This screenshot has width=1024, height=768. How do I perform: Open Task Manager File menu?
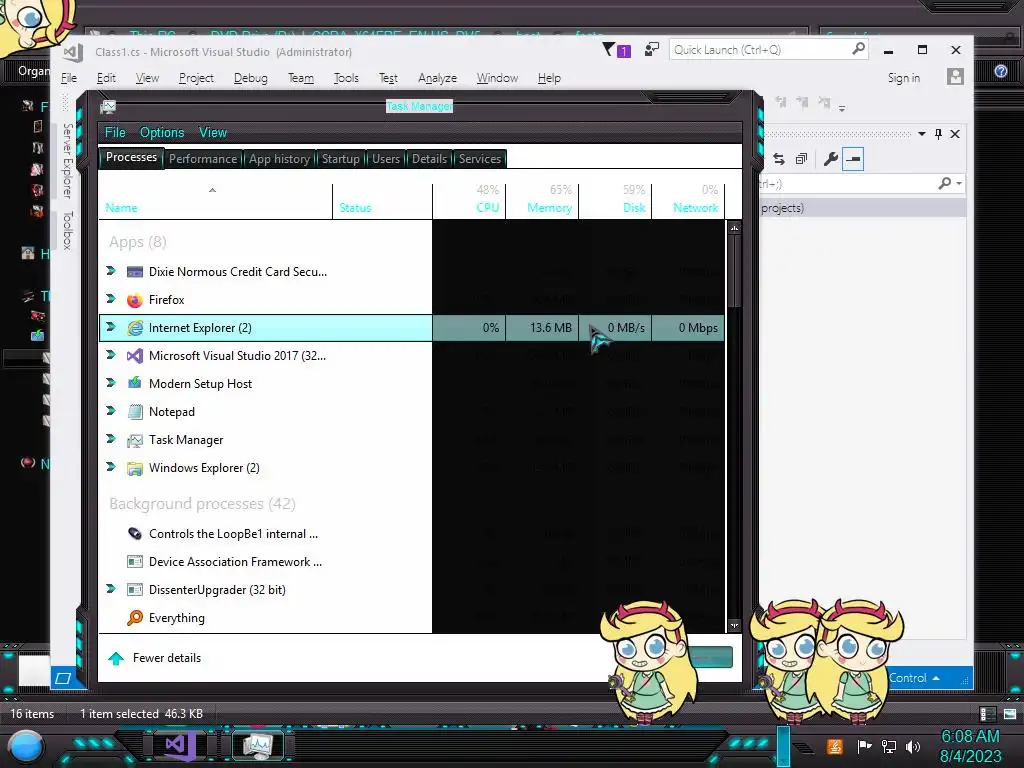click(x=115, y=133)
